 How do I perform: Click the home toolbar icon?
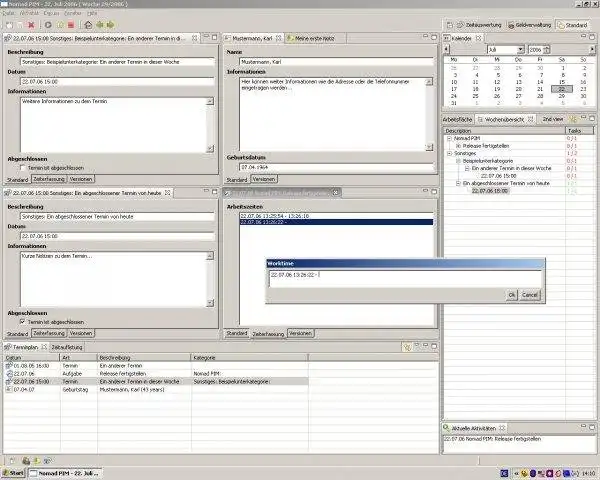coord(88,25)
